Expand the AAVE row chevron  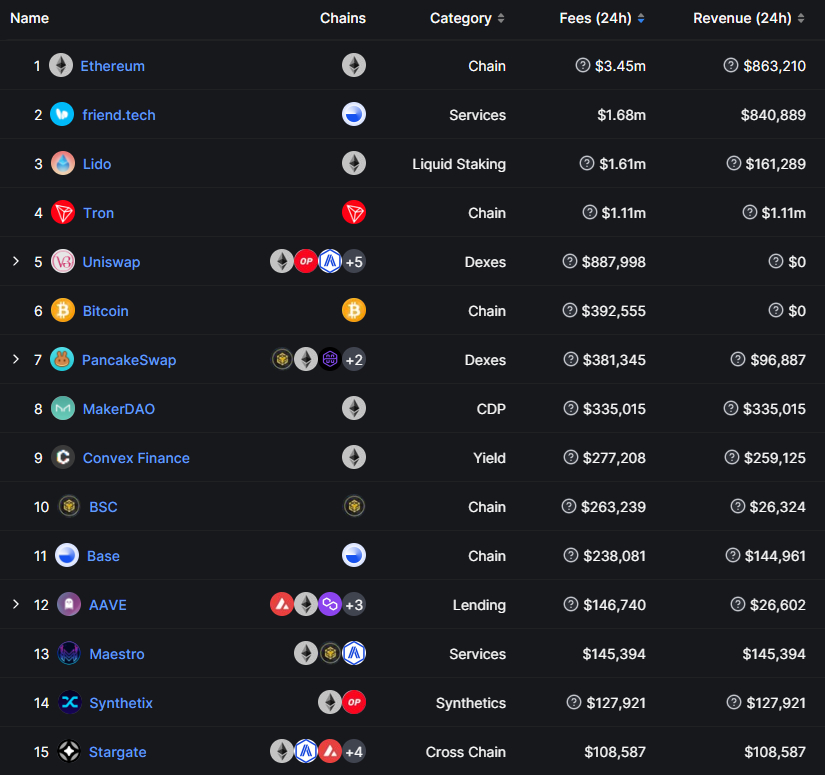click(x=16, y=604)
